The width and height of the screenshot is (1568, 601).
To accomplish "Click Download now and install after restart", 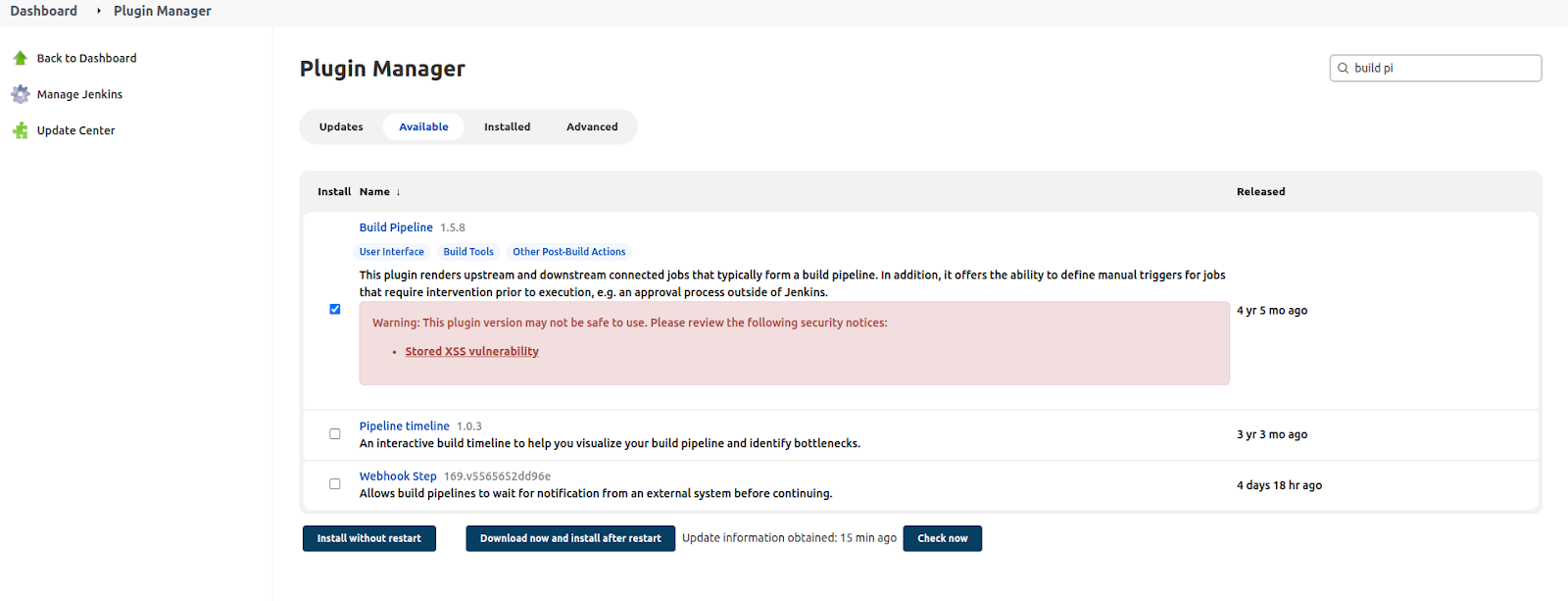I will click(x=570, y=538).
